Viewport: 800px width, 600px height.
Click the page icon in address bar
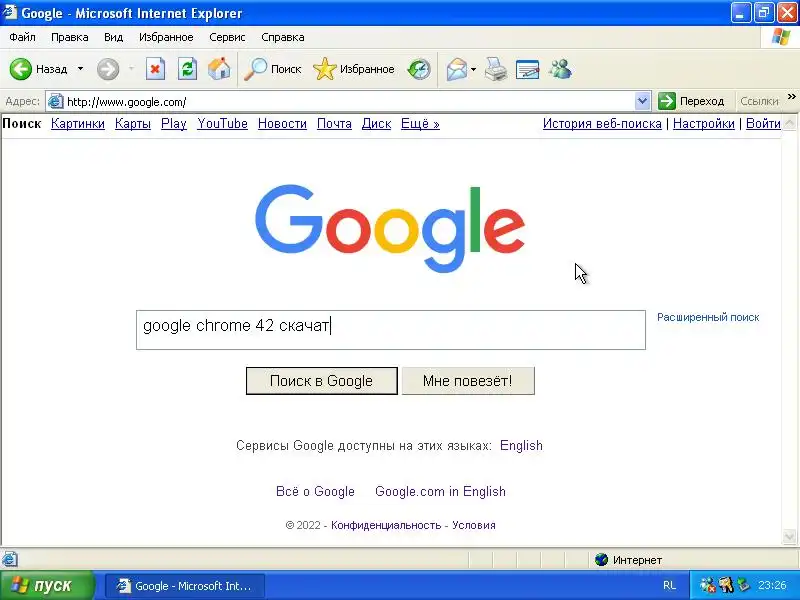click(x=55, y=102)
